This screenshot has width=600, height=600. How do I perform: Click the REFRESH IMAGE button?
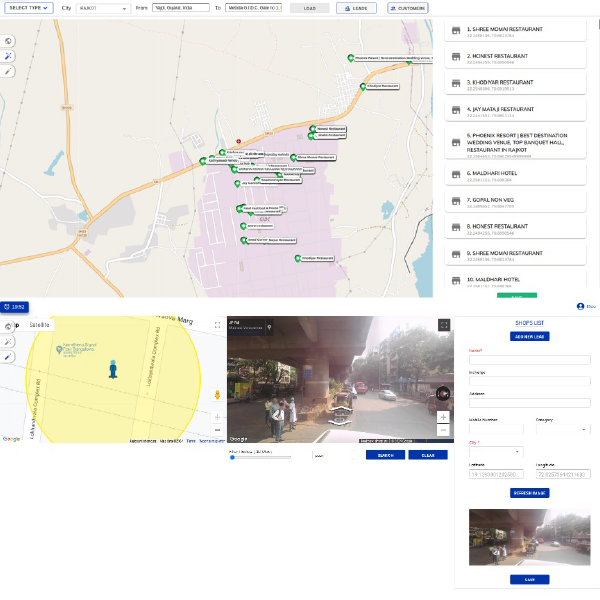coord(529,493)
